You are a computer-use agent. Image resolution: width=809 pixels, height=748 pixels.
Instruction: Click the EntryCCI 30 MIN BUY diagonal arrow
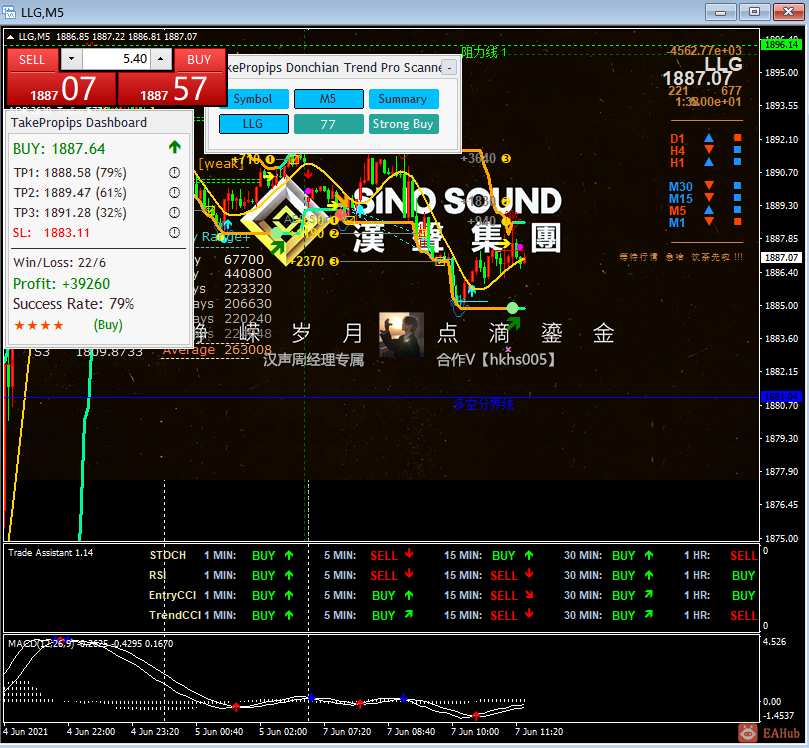coord(649,594)
